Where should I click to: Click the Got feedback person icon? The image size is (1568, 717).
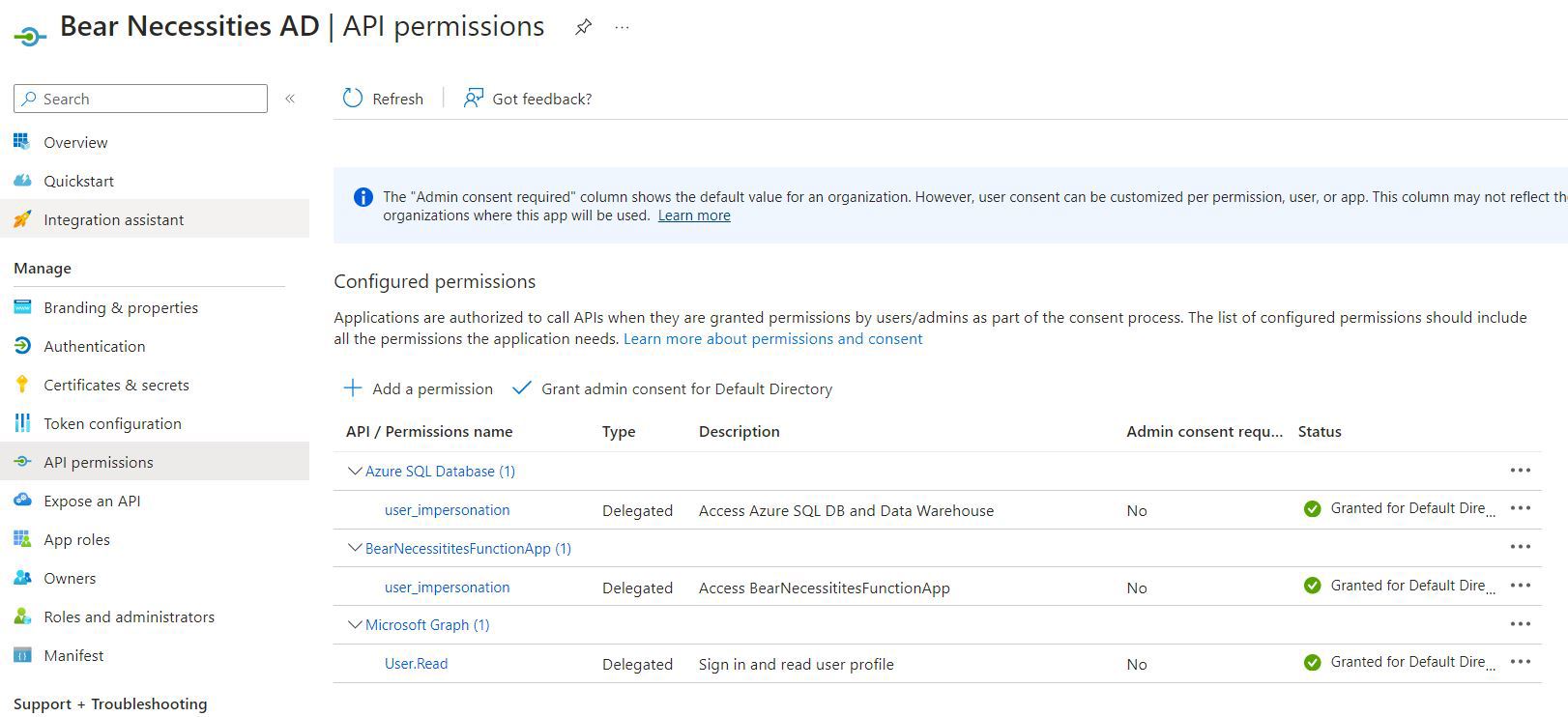click(473, 99)
